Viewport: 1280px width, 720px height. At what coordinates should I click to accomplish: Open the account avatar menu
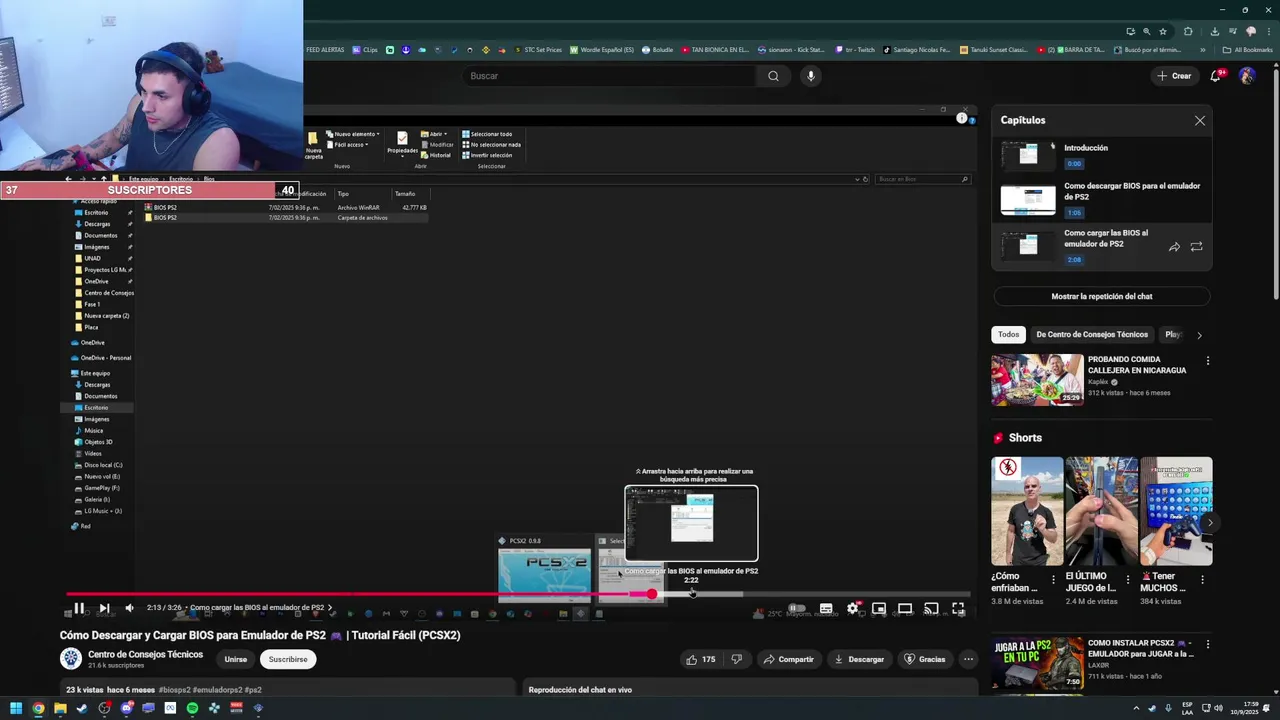[1247, 76]
